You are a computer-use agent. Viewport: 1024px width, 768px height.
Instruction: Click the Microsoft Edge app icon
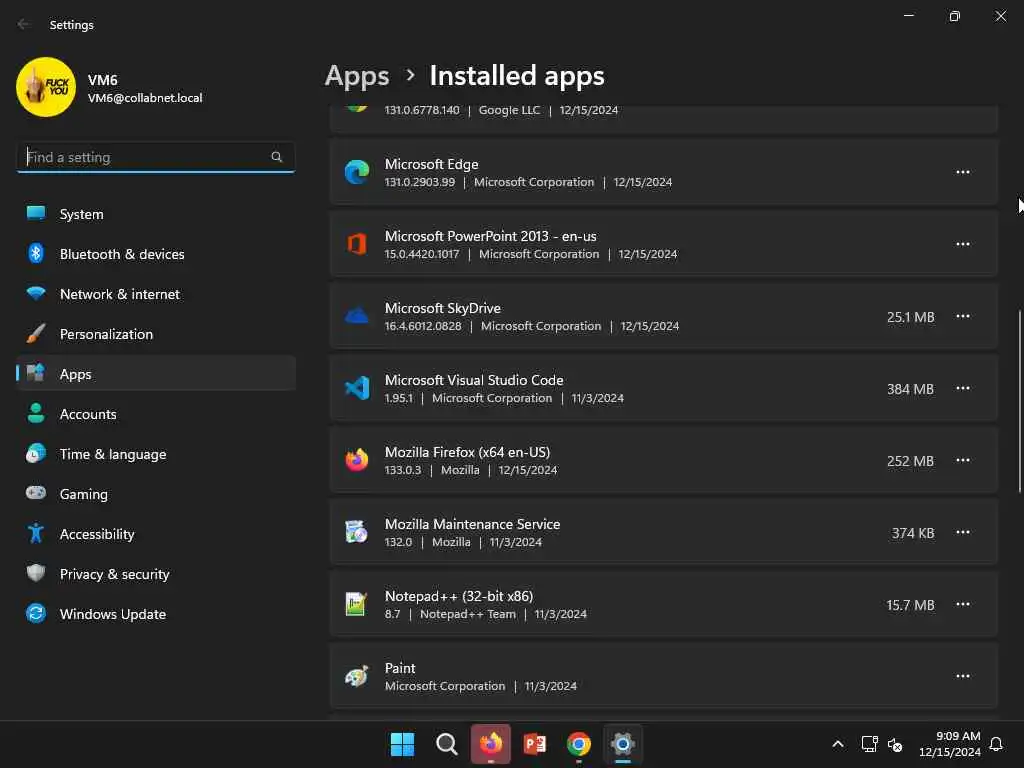point(357,172)
